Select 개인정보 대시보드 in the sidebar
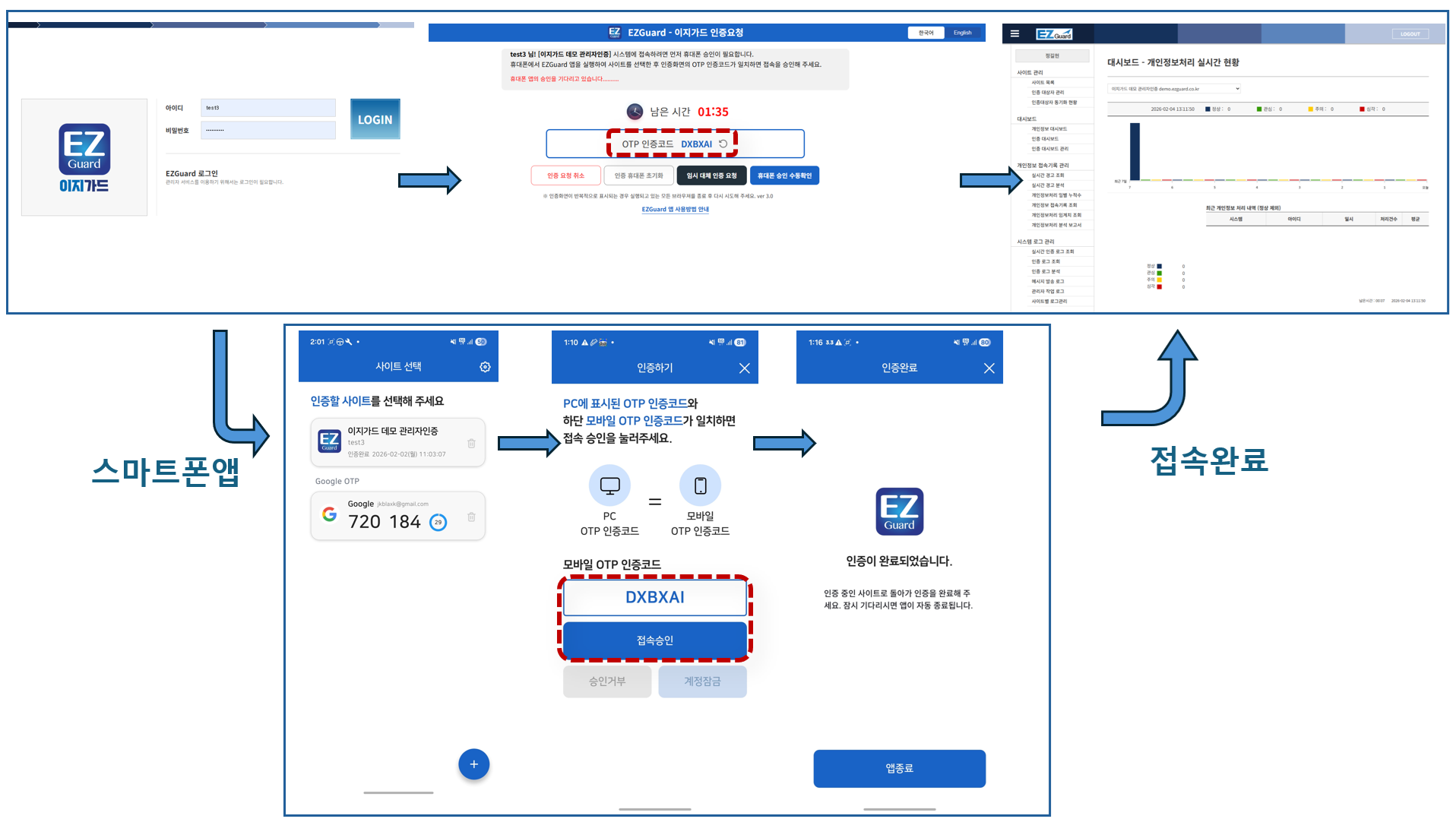The height and width of the screenshot is (822, 1456). pos(1049,129)
